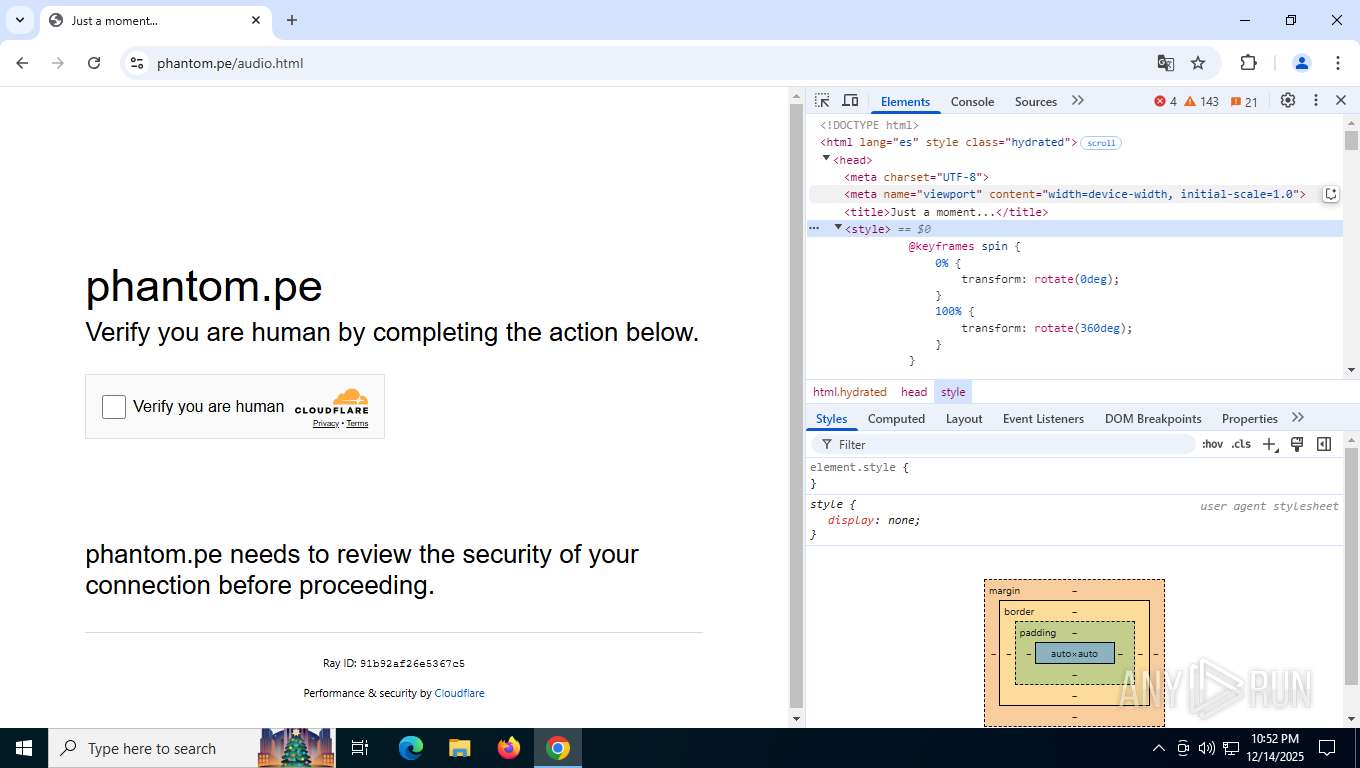Toggle .cls element classes panel
Image resolution: width=1360 pixels, height=768 pixels.
pos(1241,444)
